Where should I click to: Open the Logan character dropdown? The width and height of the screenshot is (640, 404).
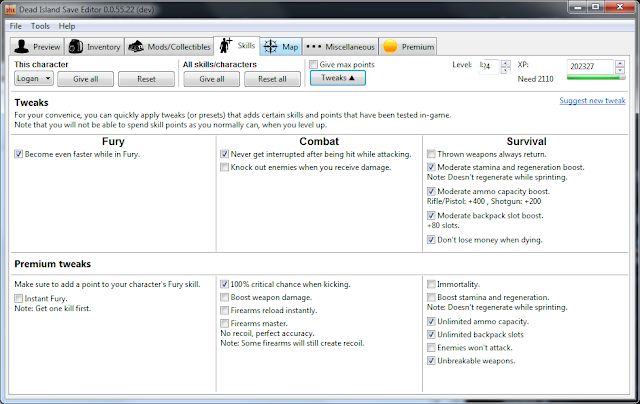click(x=34, y=78)
